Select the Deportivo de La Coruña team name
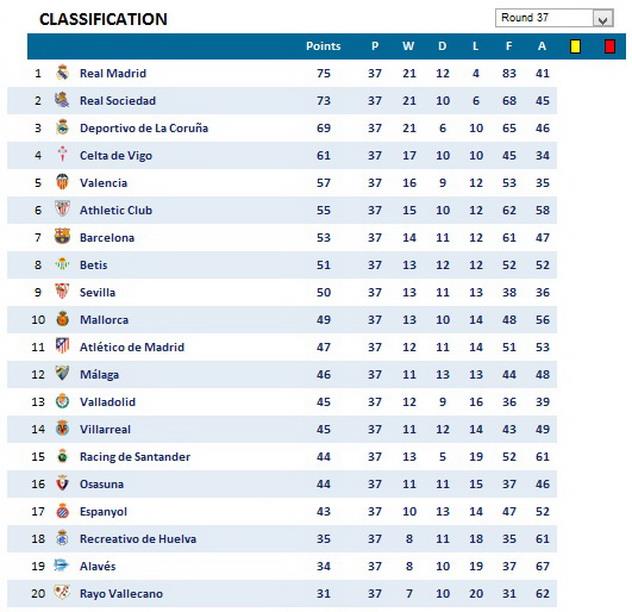Image resolution: width=632 pixels, height=612 pixels. click(x=144, y=128)
